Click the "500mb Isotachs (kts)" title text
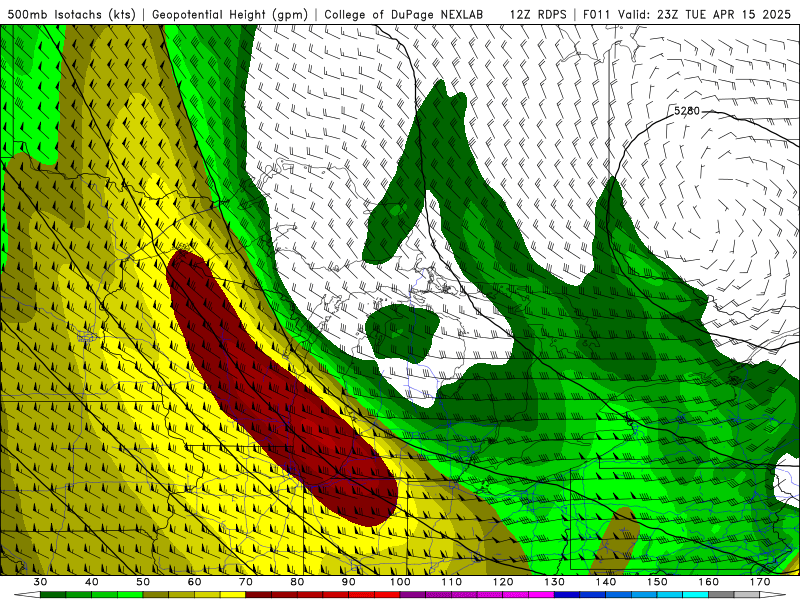This screenshot has width=800, height=600. [71, 14]
